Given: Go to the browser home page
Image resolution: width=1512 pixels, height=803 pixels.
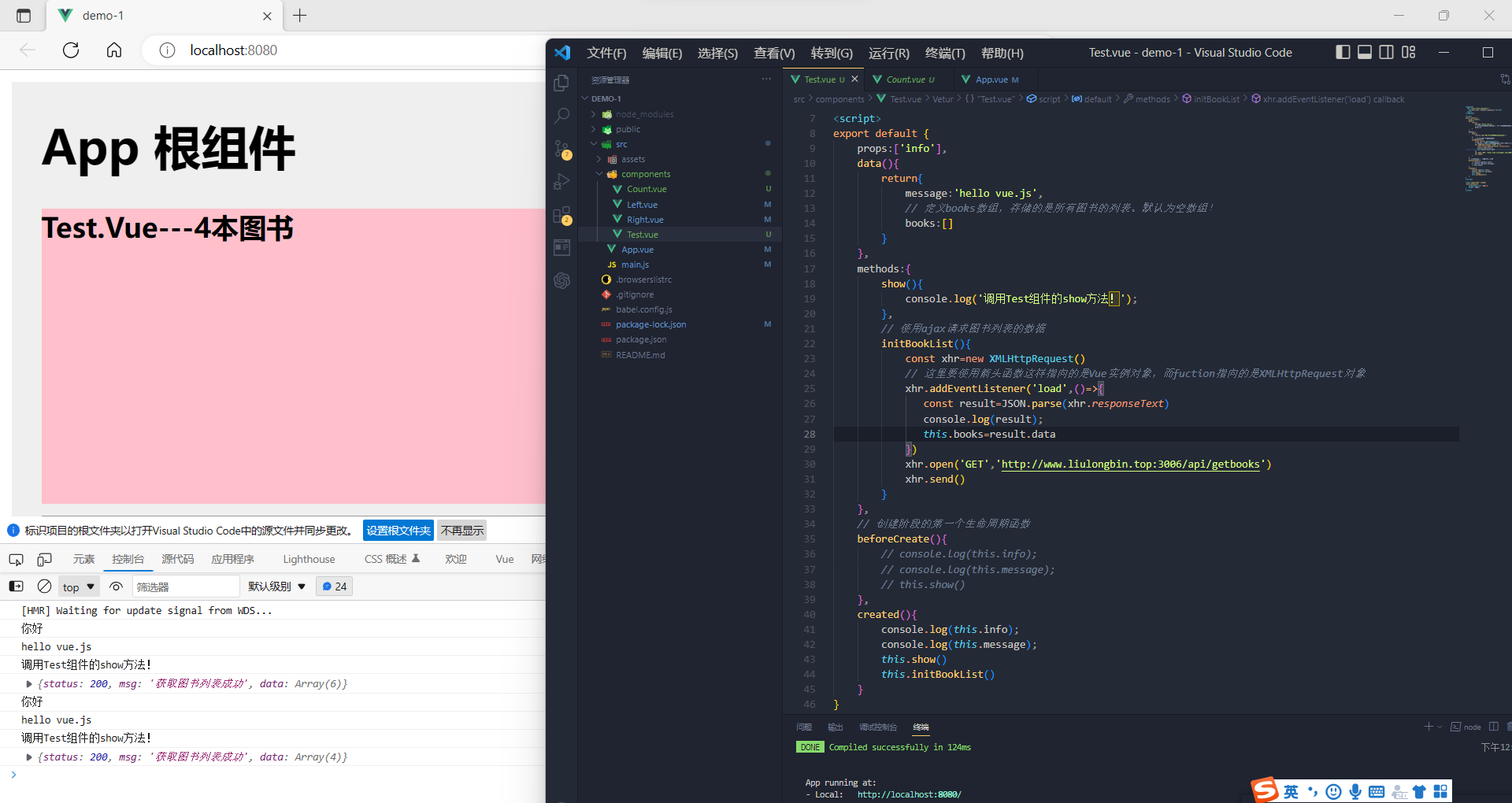Looking at the screenshot, I should coord(114,50).
